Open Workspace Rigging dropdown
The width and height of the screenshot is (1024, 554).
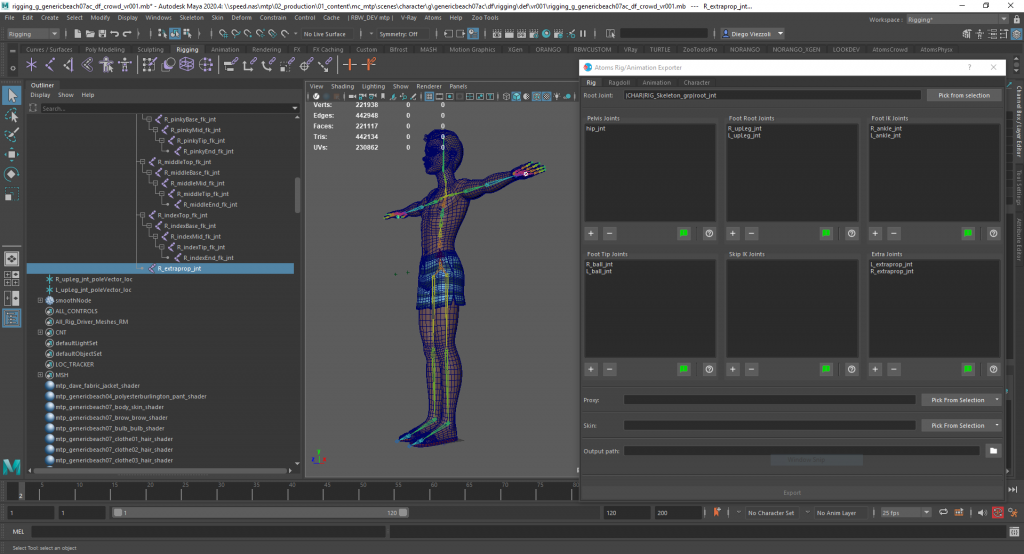click(957, 20)
